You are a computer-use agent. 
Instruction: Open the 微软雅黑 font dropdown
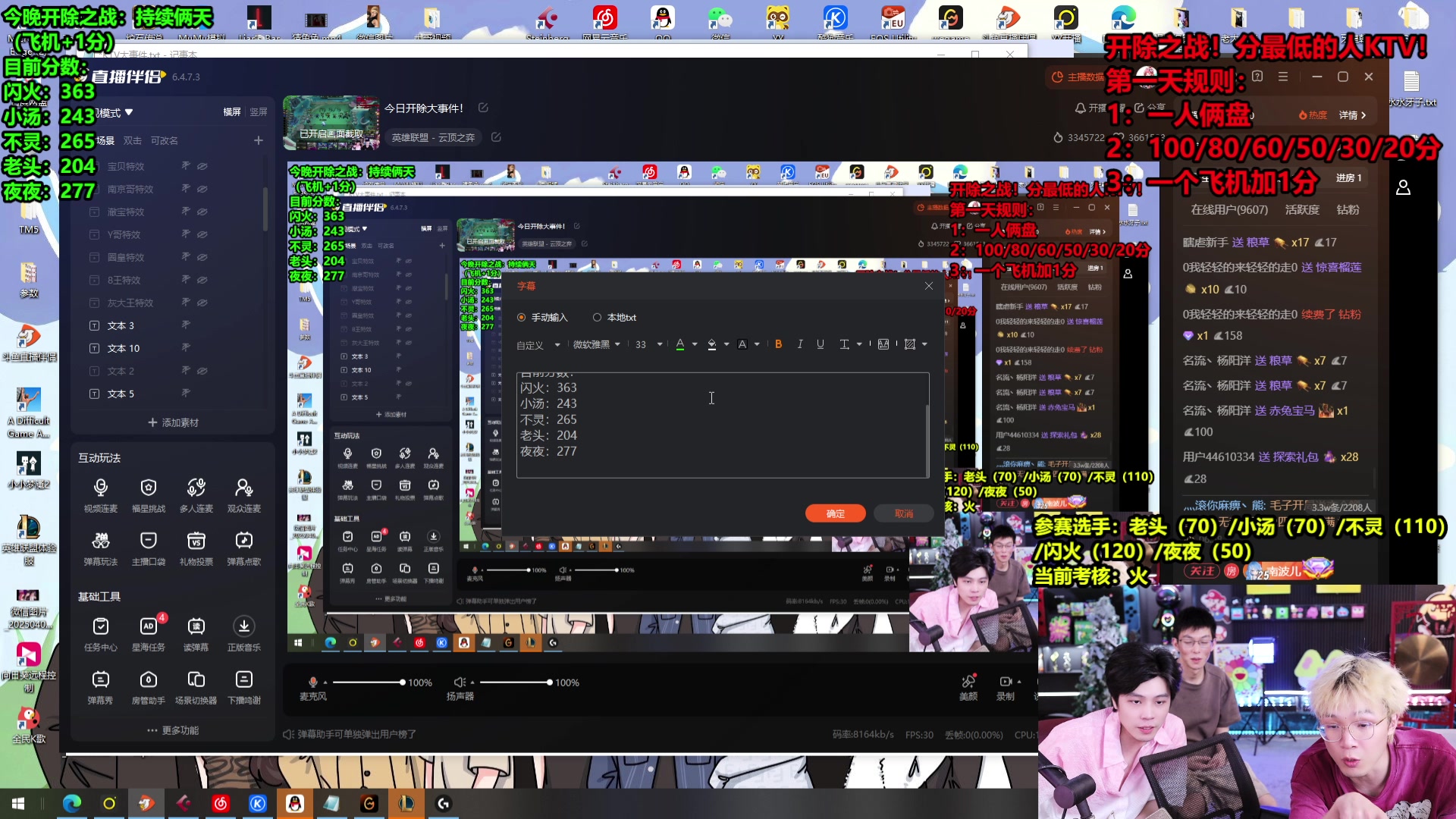pos(597,344)
